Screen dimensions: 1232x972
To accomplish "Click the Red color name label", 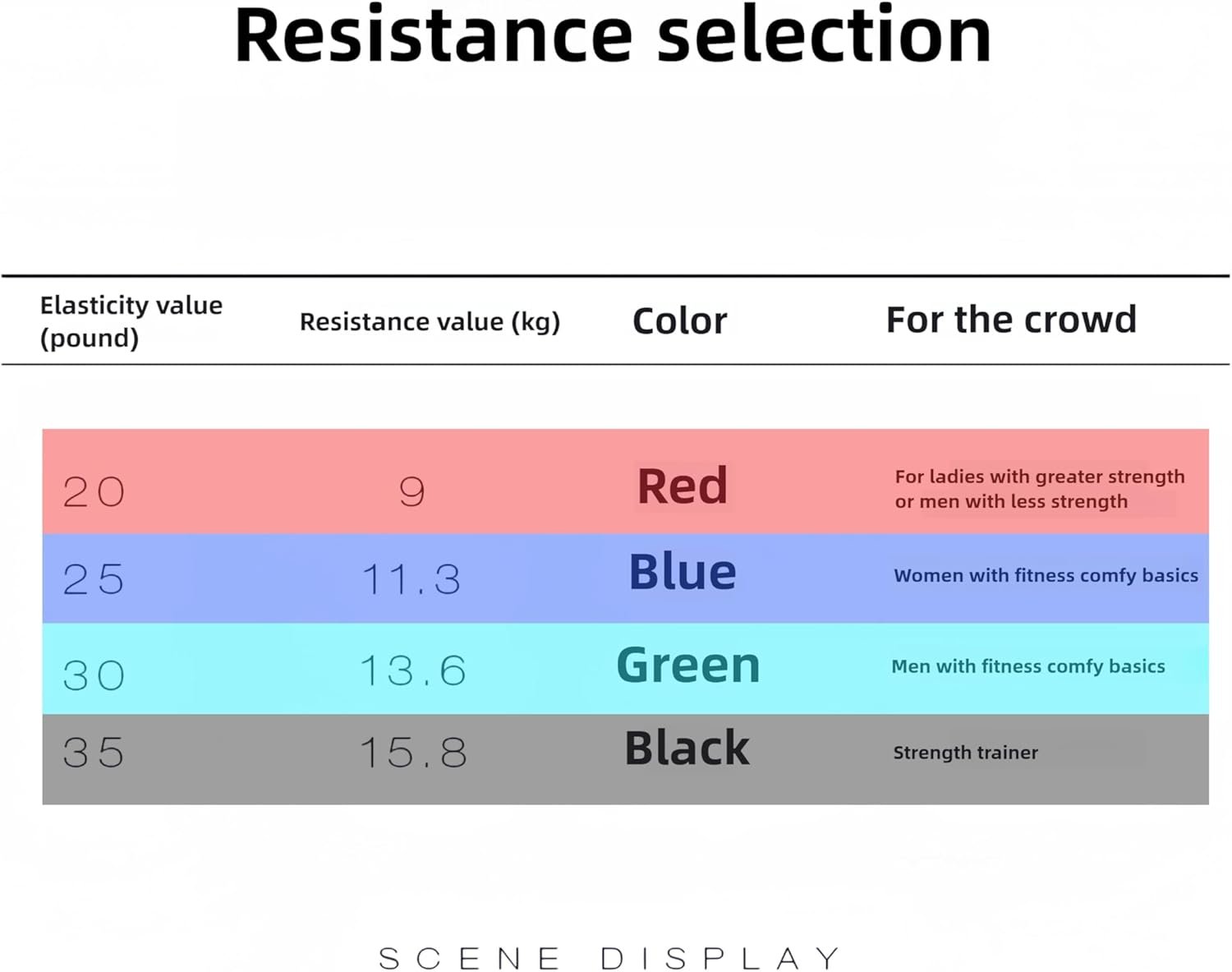I will (x=682, y=486).
